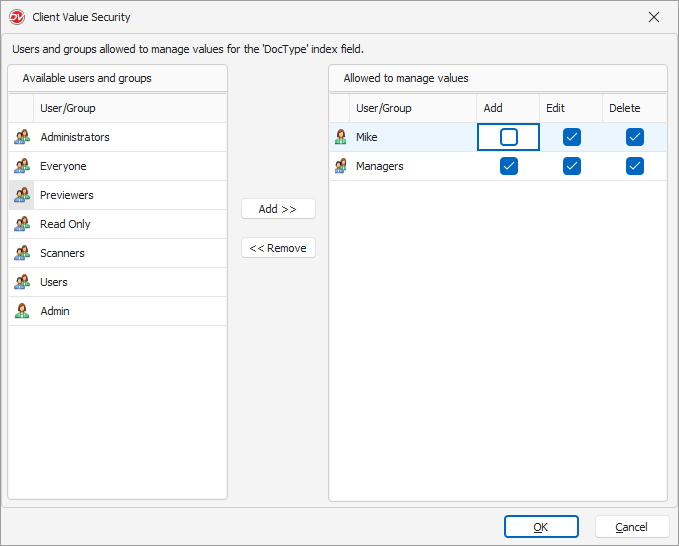Viewport: 679px width, 546px height.
Task: Click the Add column header
Action: [508, 108]
